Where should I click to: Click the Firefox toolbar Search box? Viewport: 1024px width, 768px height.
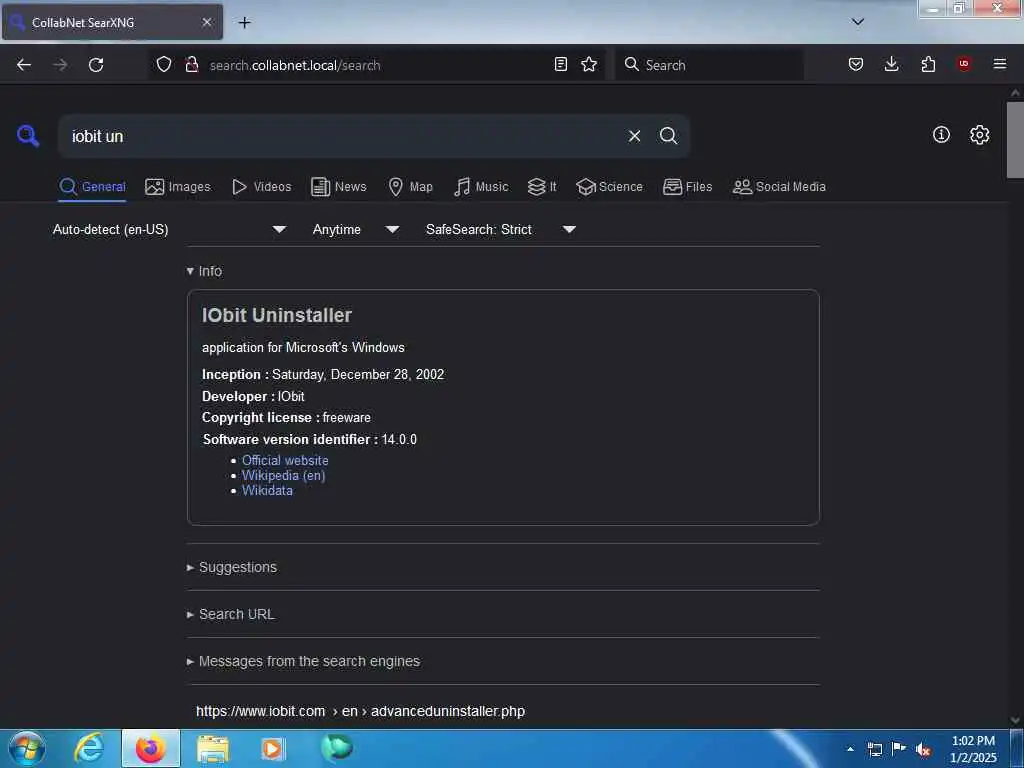tap(709, 65)
